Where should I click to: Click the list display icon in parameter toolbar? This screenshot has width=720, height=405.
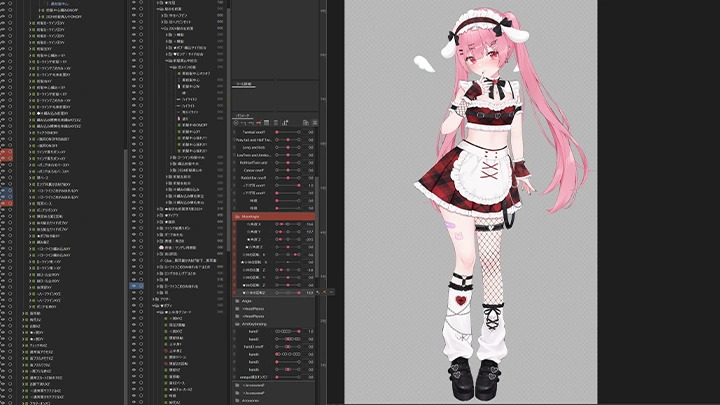[276, 123]
